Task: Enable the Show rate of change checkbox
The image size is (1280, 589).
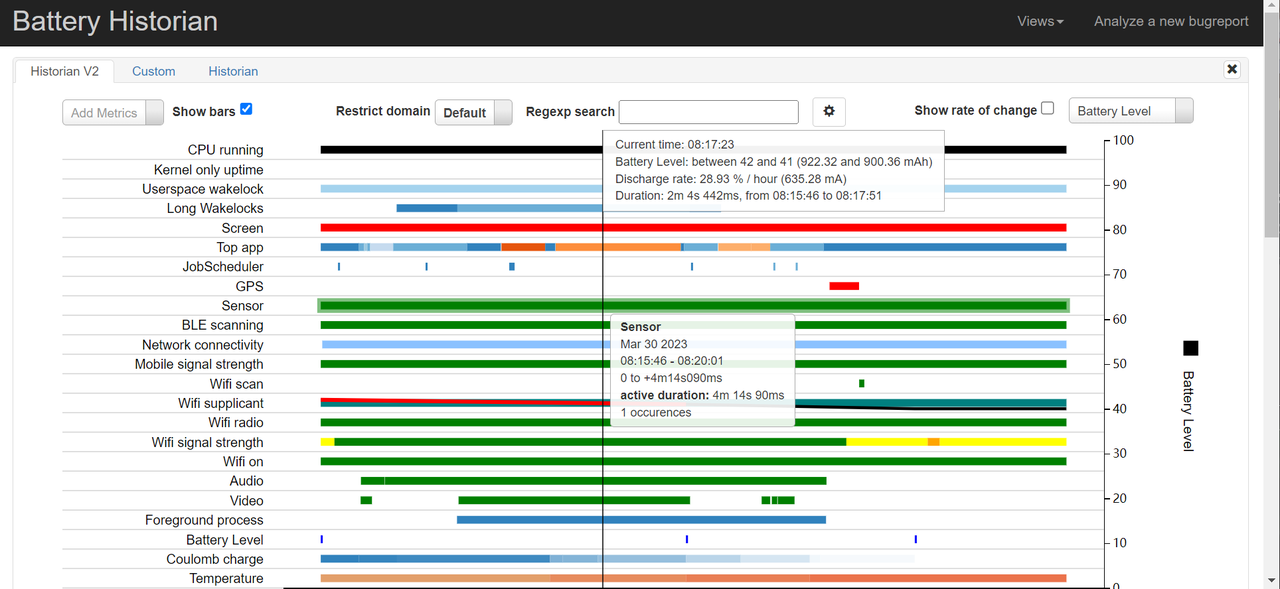Action: click(1048, 108)
